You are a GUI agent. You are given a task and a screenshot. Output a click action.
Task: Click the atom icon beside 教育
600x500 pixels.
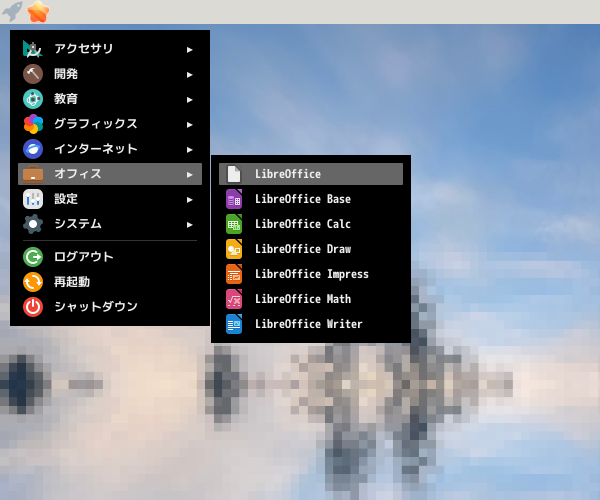[33, 99]
